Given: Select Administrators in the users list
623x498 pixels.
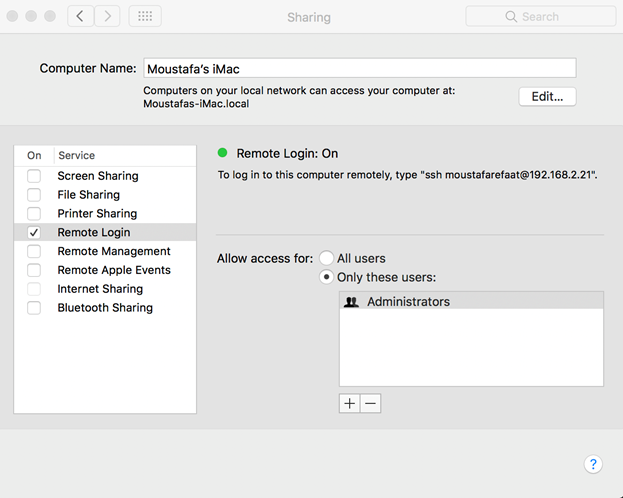Looking at the screenshot, I should 408,301.
